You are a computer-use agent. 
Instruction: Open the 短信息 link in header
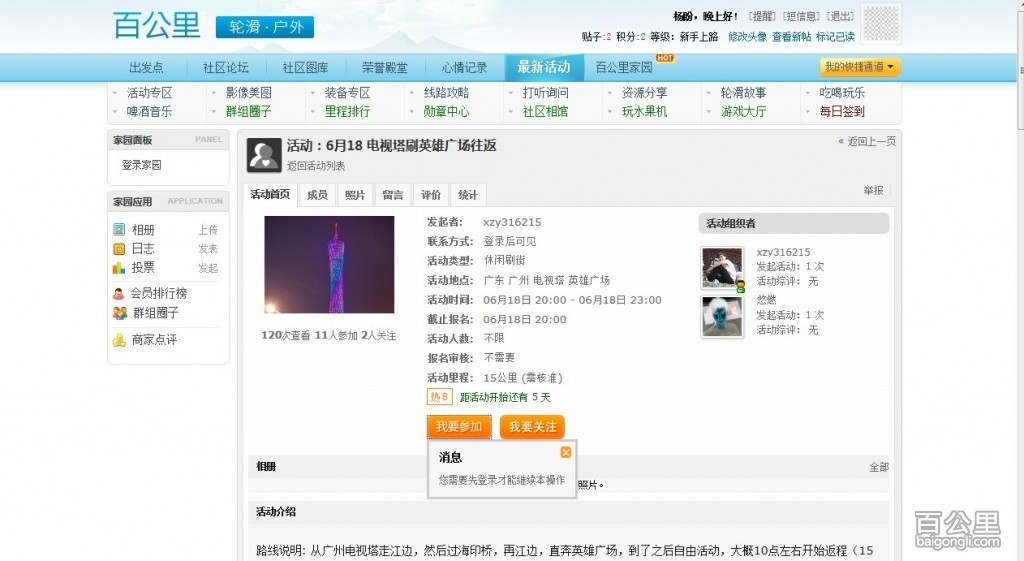(801, 16)
